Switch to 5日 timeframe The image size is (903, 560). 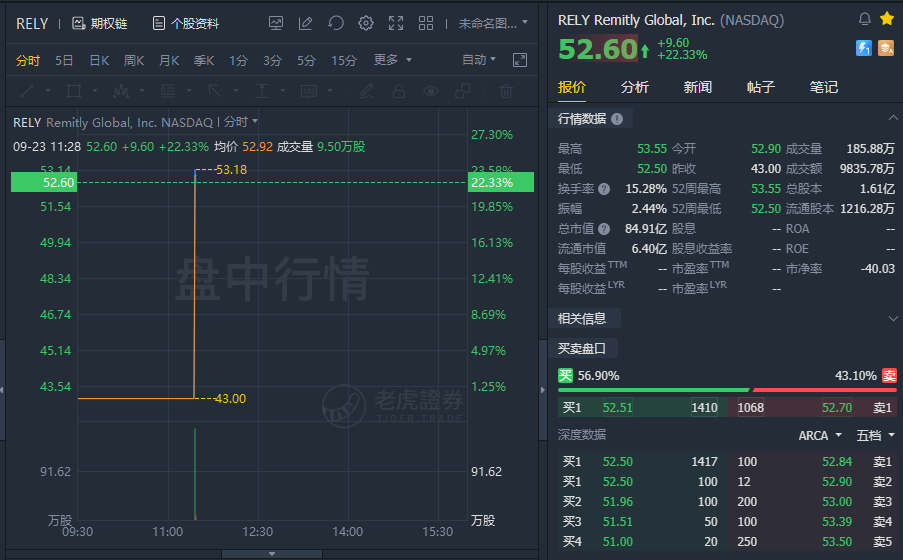64,60
